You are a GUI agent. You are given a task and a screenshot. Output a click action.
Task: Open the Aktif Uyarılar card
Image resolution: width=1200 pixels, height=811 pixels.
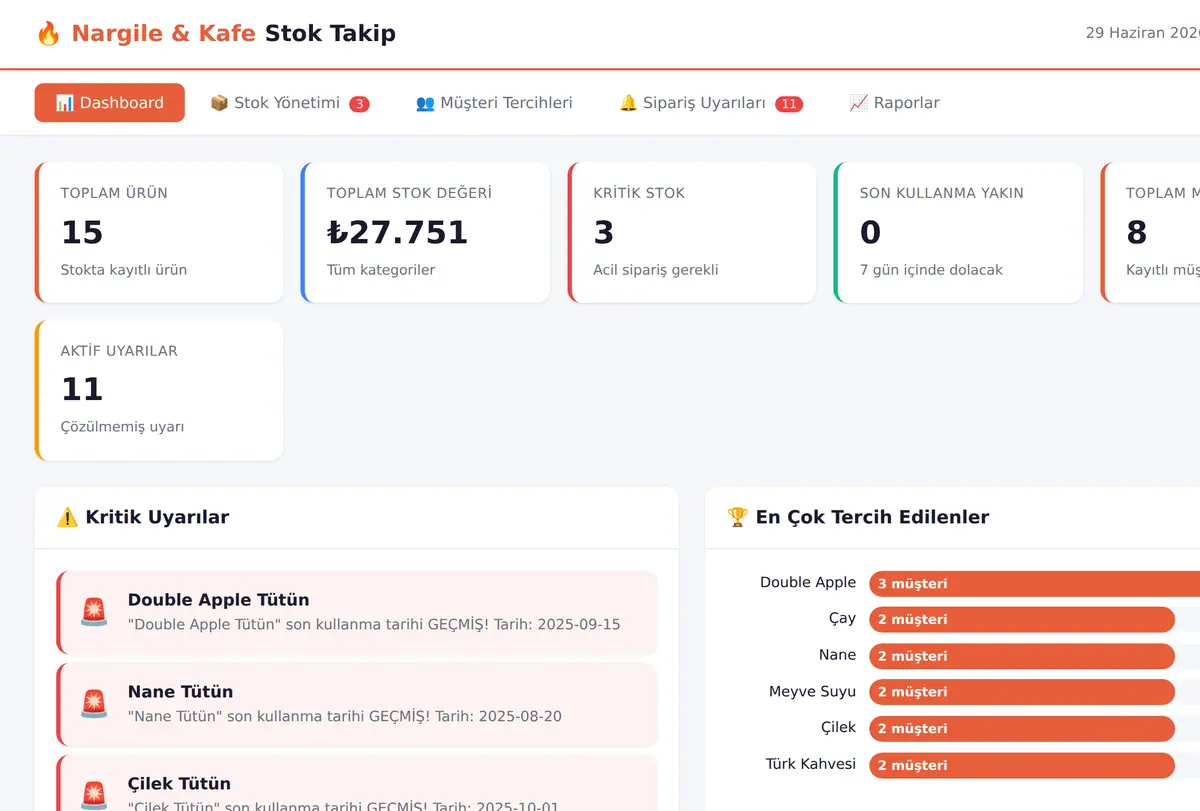[159, 390]
